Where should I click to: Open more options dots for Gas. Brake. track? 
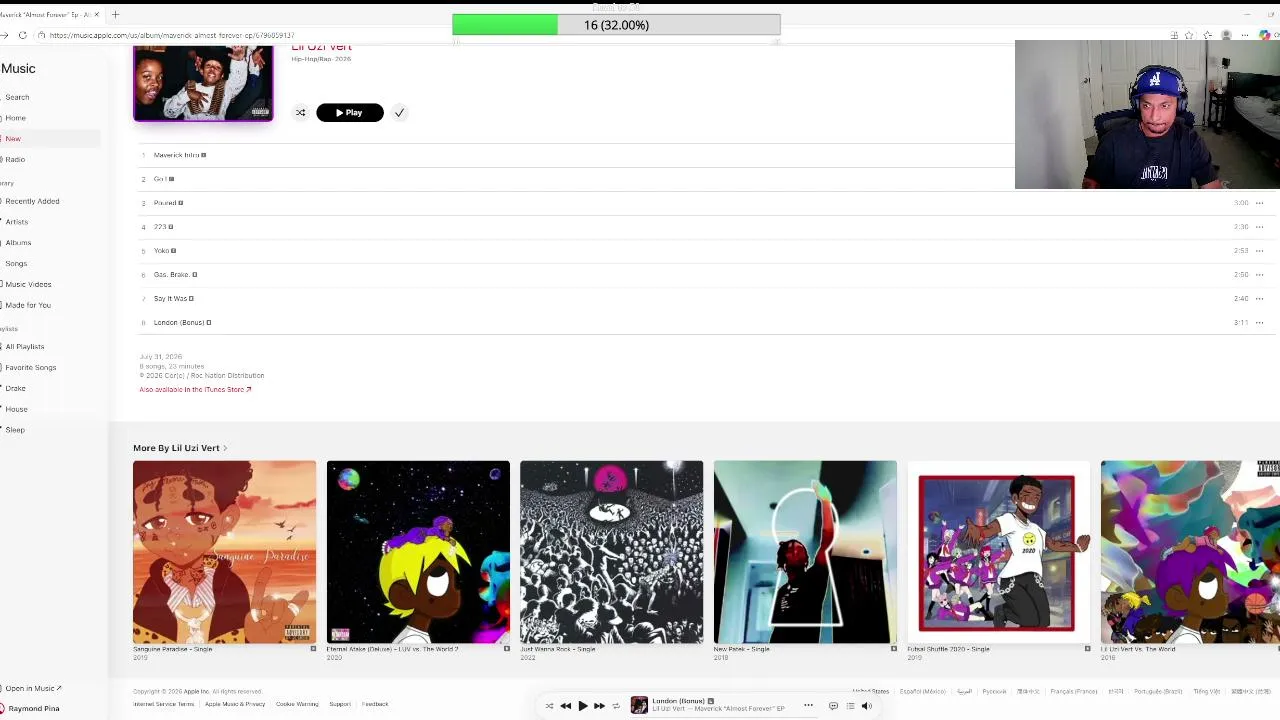[1259, 275]
